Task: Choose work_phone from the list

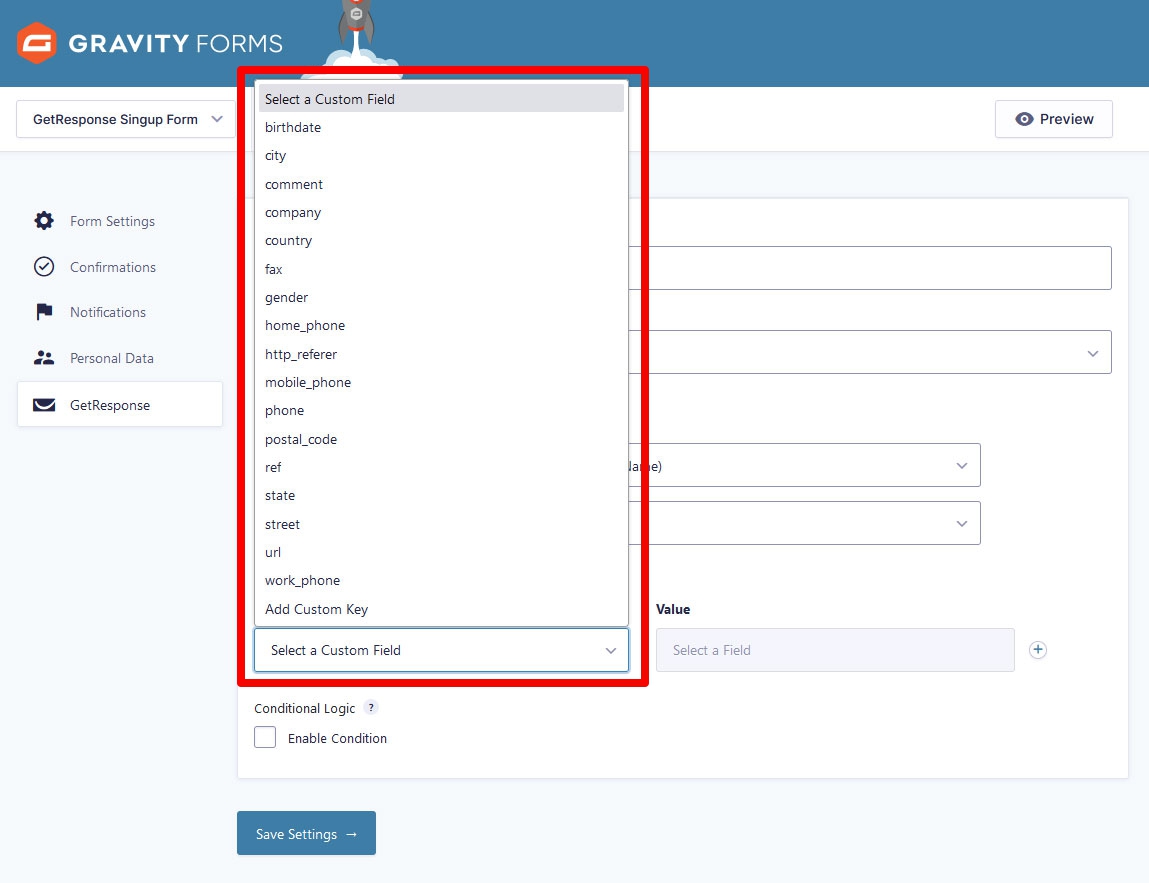Action: tap(441, 580)
